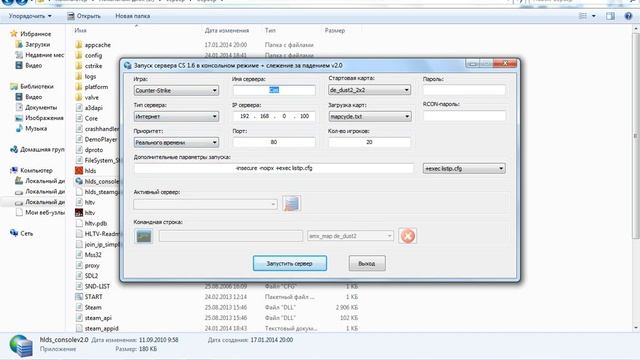This screenshot has height=360, width=640.
Task: Open Загрузки in navigation pane
Action: 33,44
